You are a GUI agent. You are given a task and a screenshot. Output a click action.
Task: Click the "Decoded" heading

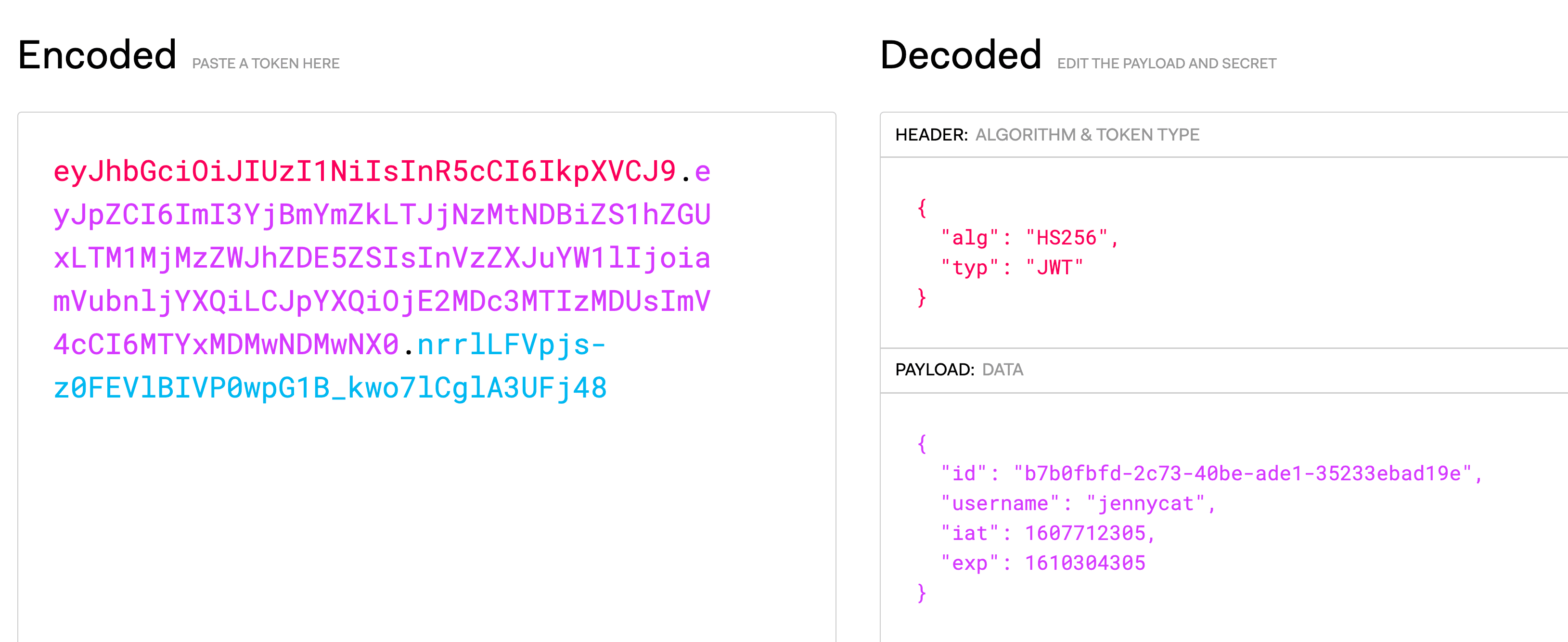point(961,55)
